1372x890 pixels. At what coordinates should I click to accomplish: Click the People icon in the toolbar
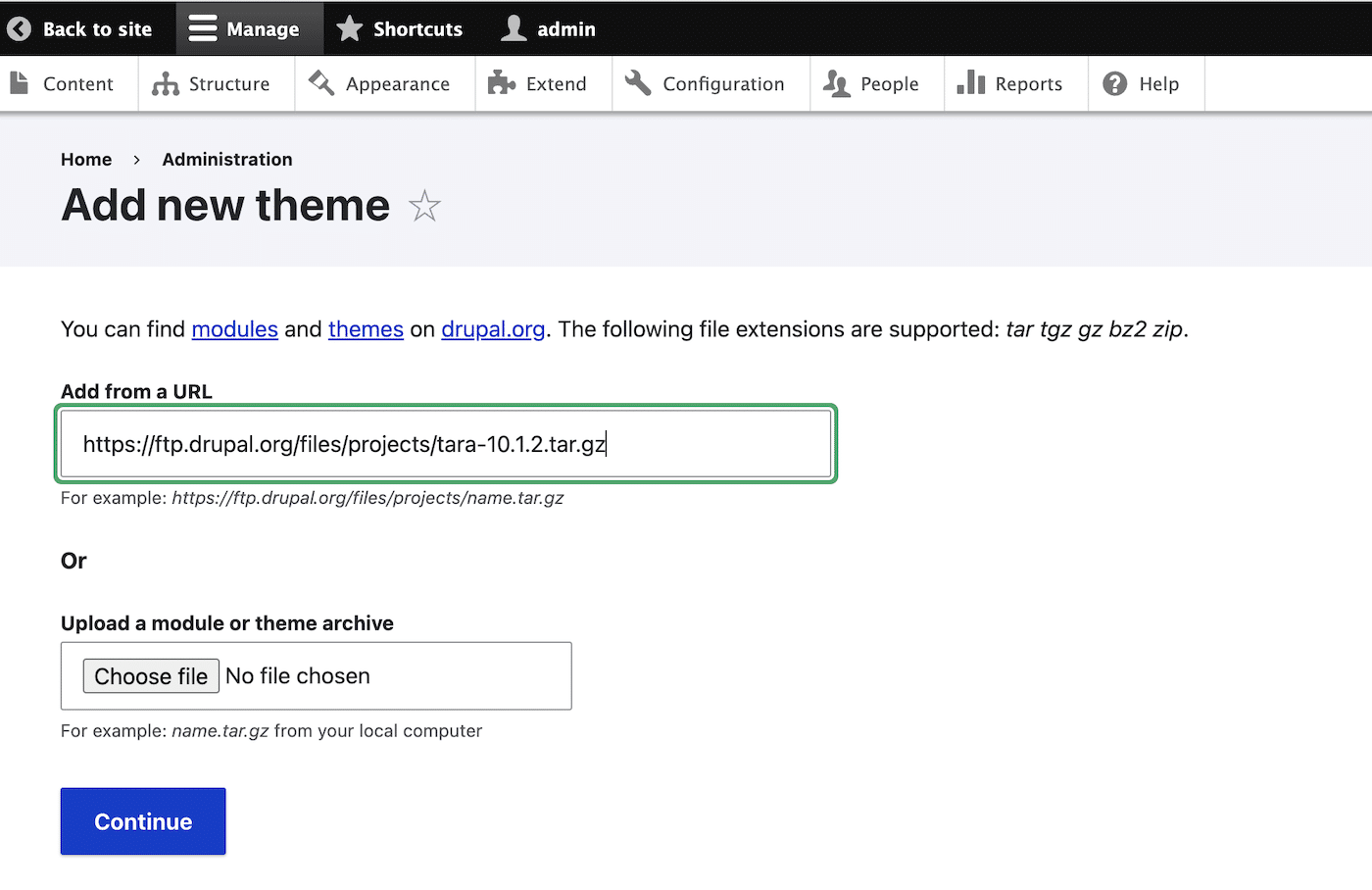point(837,83)
